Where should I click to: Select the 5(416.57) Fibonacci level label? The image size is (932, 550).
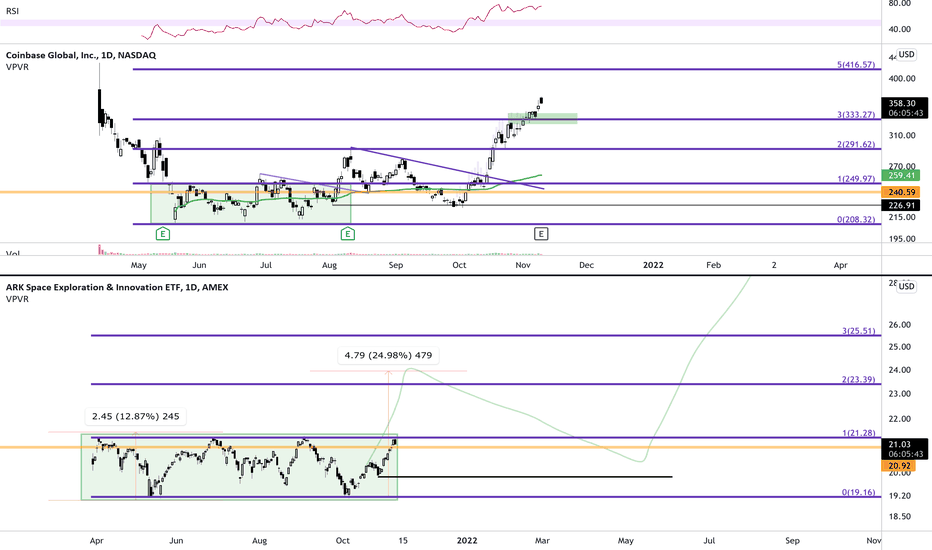coord(856,64)
